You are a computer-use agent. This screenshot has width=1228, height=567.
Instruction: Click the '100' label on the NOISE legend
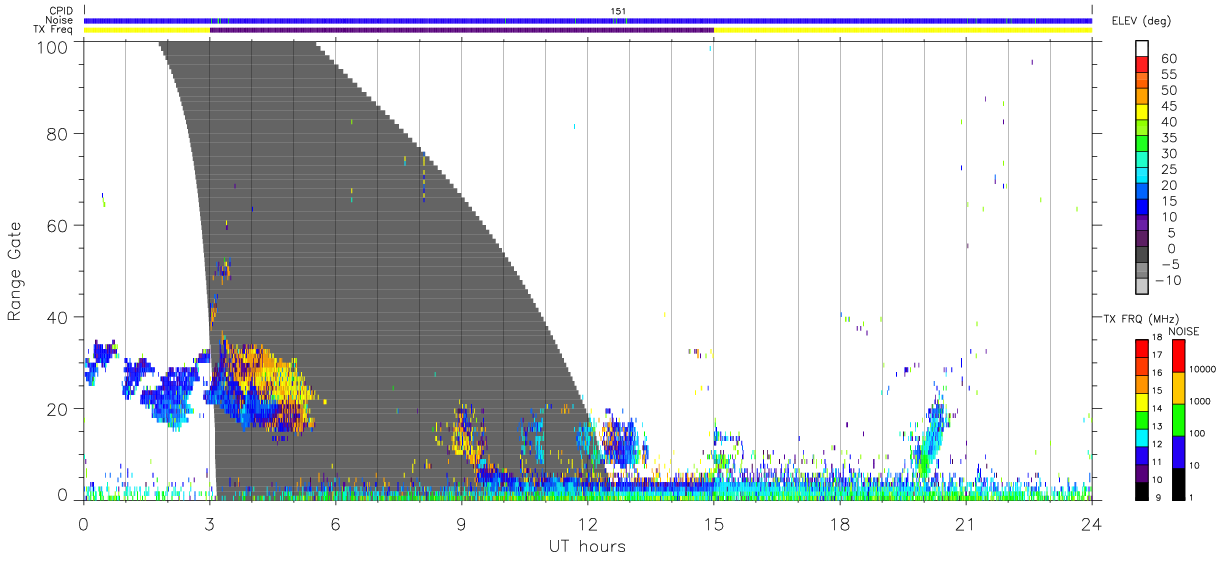click(x=1198, y=435)
